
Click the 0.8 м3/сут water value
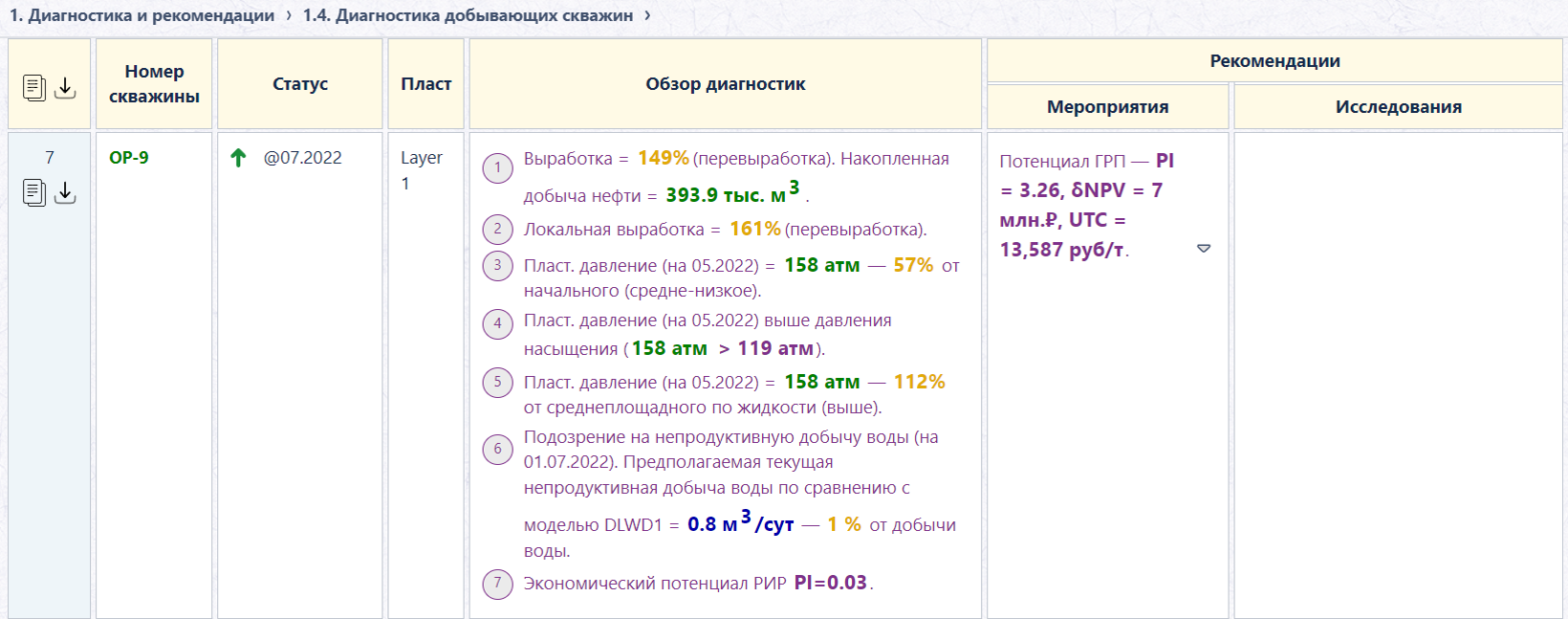click(x=741, y=522)
